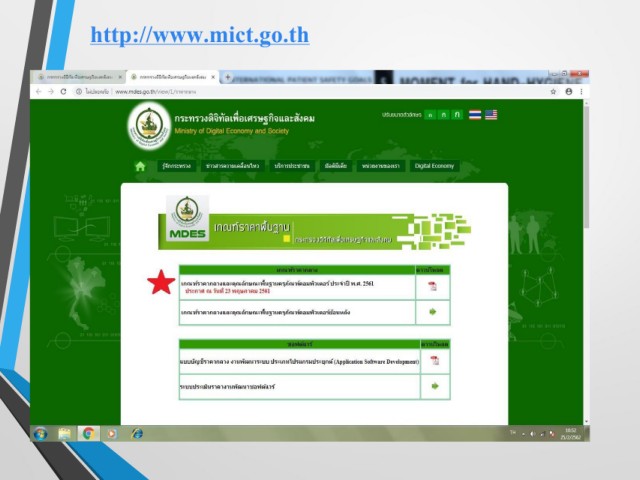Click green arrow for past computer price criteria
Viewport: 640px width, 480px height.
433,312
